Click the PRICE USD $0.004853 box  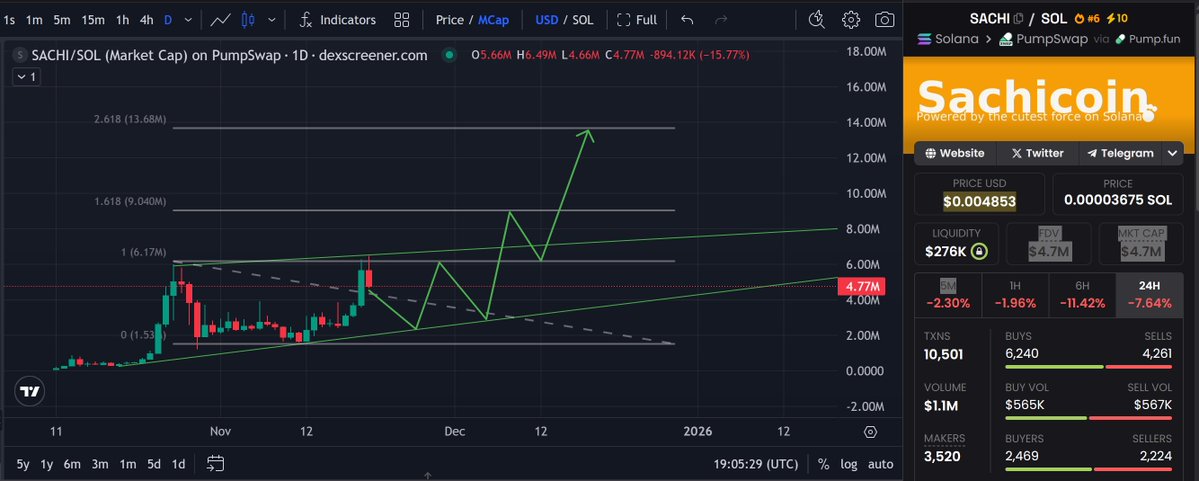980,194
